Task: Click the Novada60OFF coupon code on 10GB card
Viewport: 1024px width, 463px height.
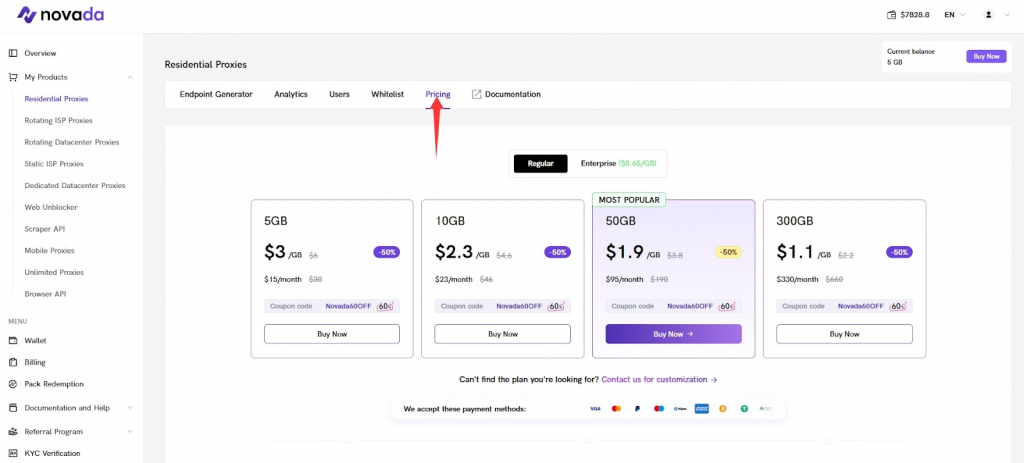Action: (519, 306)
